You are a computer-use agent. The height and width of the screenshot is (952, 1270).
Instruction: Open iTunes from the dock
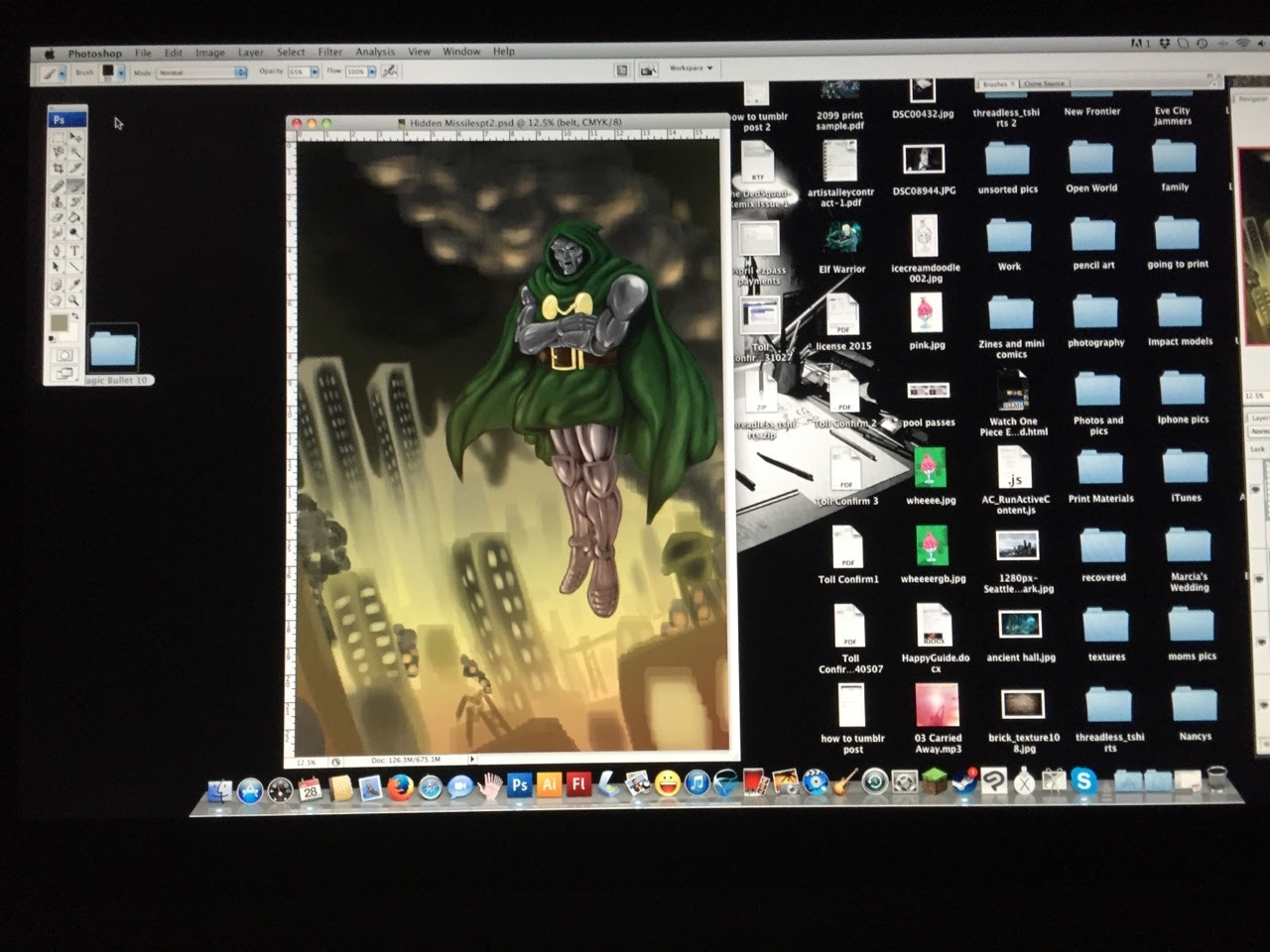click(x=697, y=784)
